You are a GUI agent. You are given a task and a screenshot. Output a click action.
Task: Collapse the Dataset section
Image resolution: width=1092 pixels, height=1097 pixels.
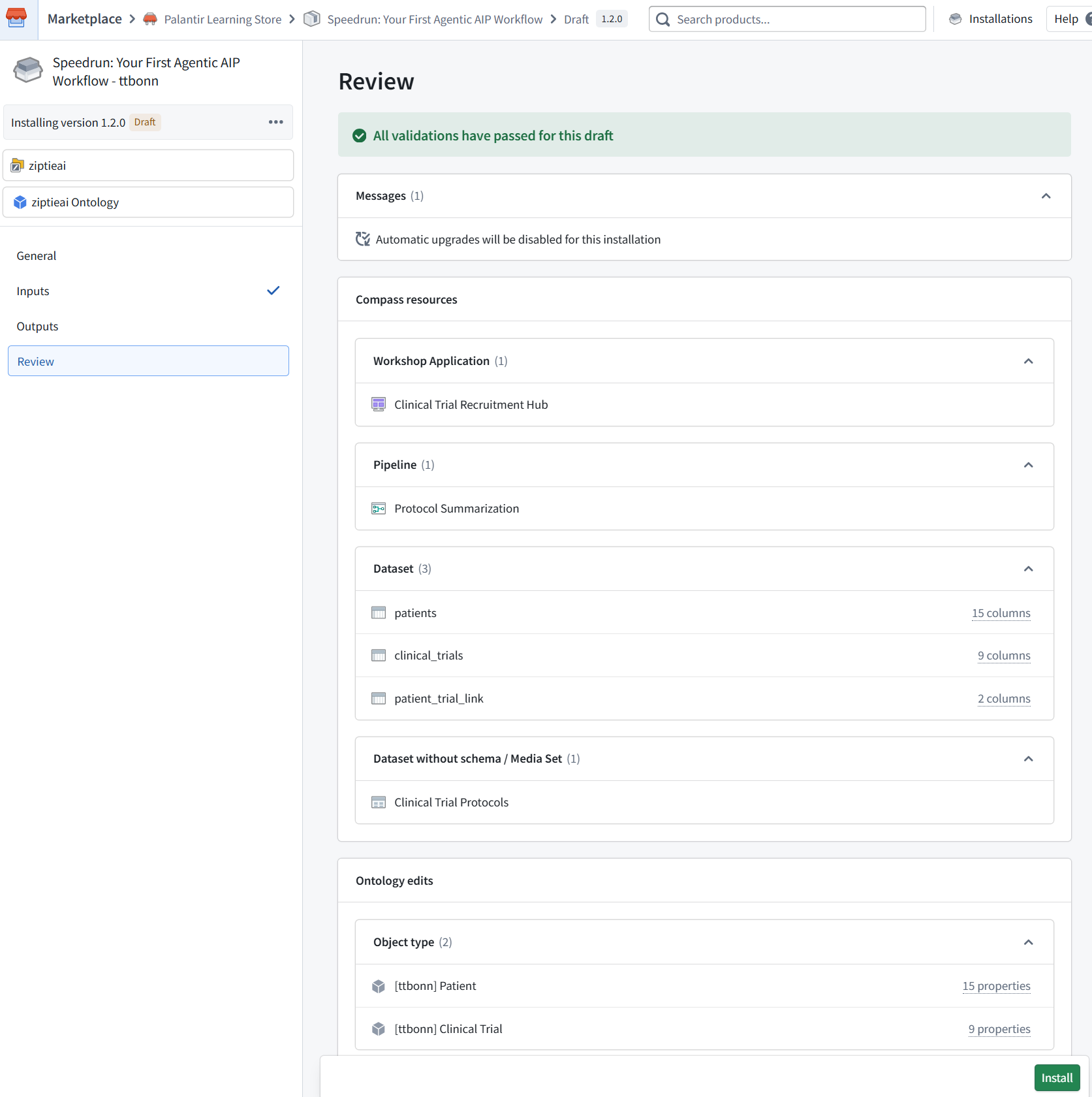pos(1028,569)
